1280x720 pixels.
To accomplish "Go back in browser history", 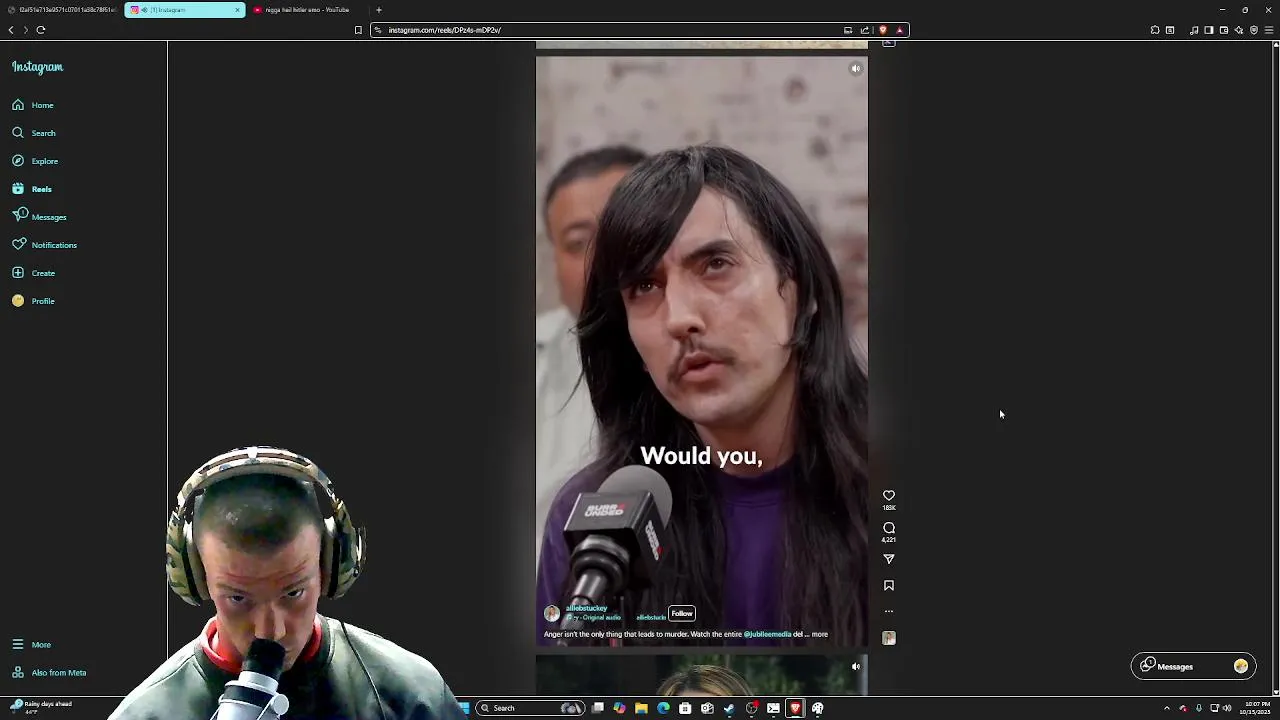I will point(11,30).
